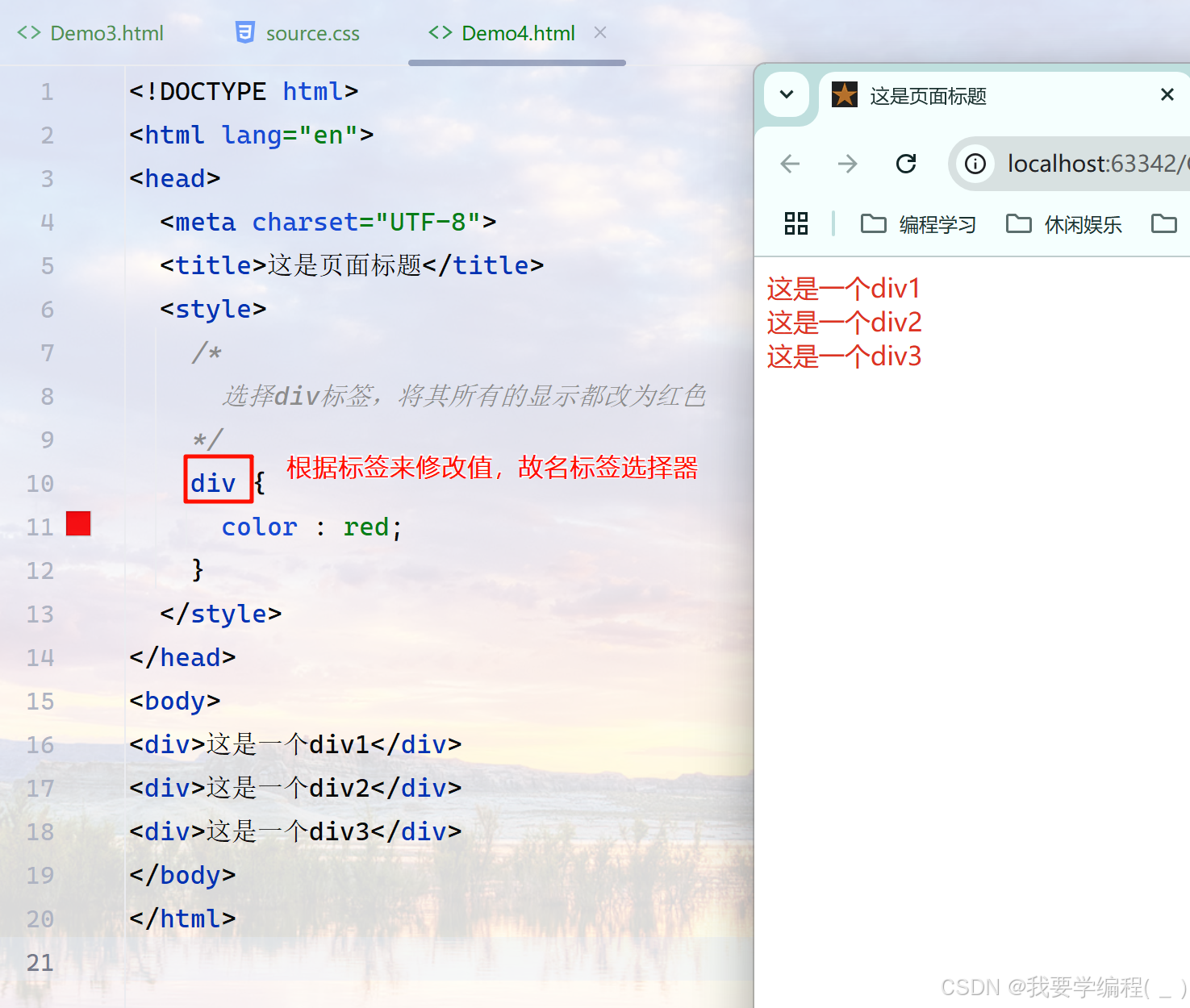The width and height of the screenshot is (1190, 1008).
Task: Open the 编程学习 bookmark folder
Action: [x=918, y=224]
